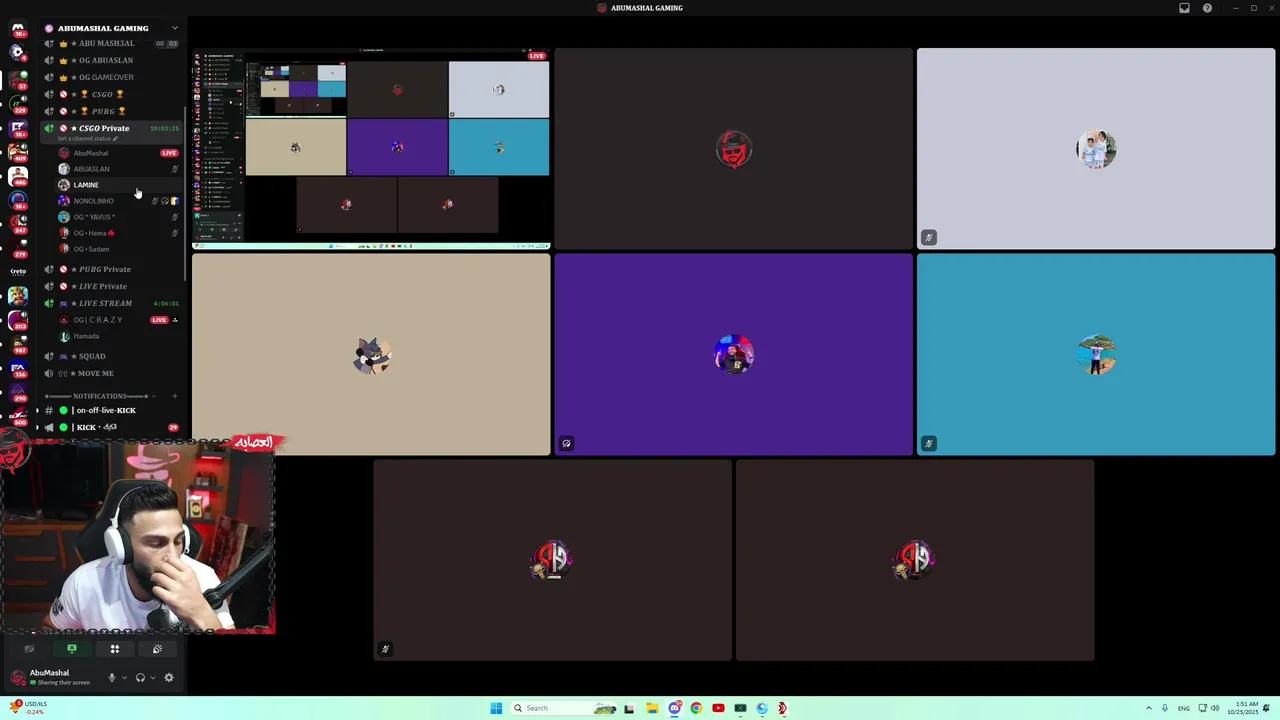This screenshot has height=720, width=1280.
Task: Open the Discord help icon in title bar
Action: coord(1207,8)
